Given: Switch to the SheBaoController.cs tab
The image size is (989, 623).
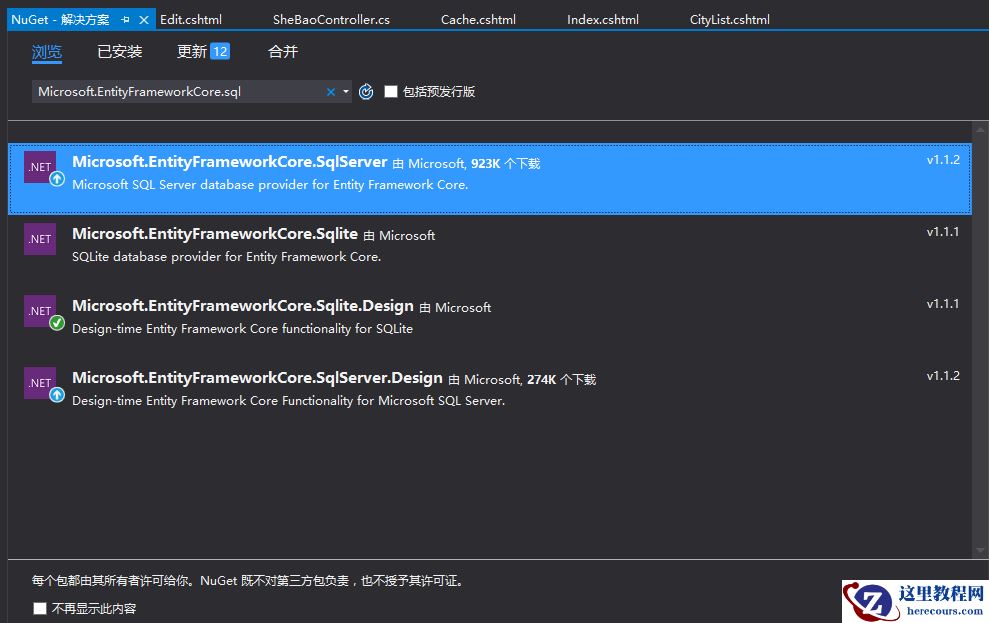Looking at the screenshot, I should pyautogui.click(x=333, y=18).
